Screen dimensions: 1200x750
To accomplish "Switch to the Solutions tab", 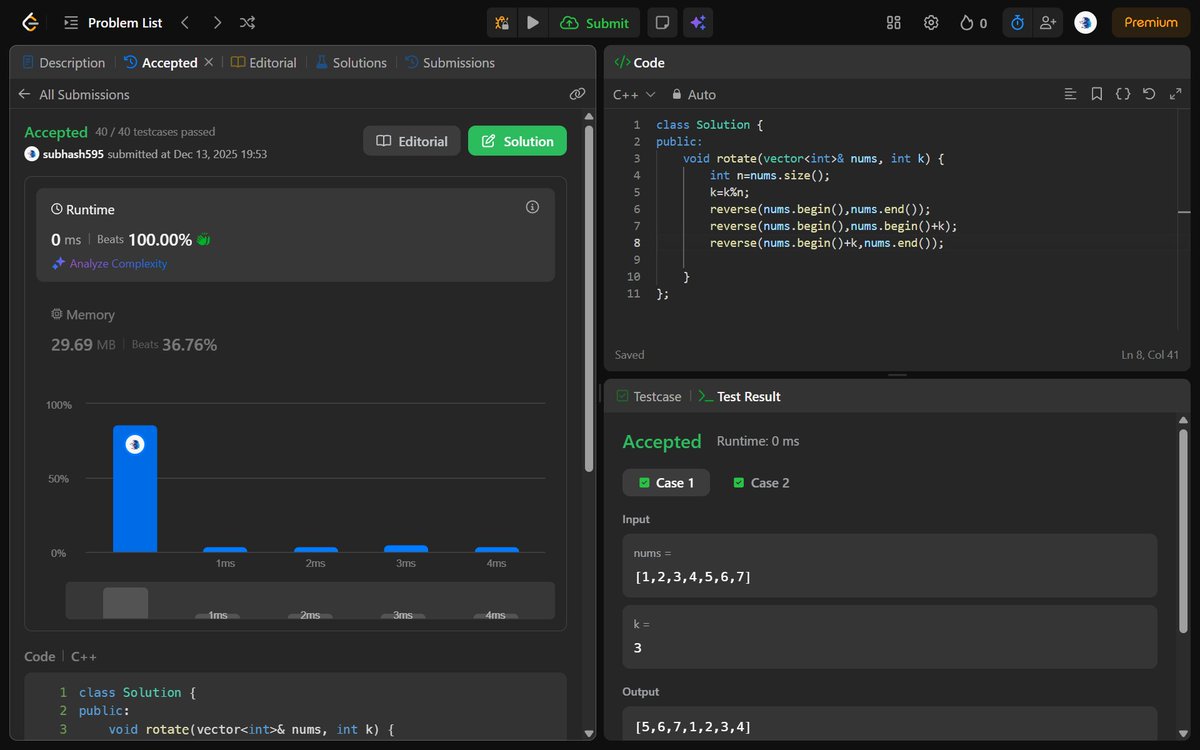I will 351,62.
